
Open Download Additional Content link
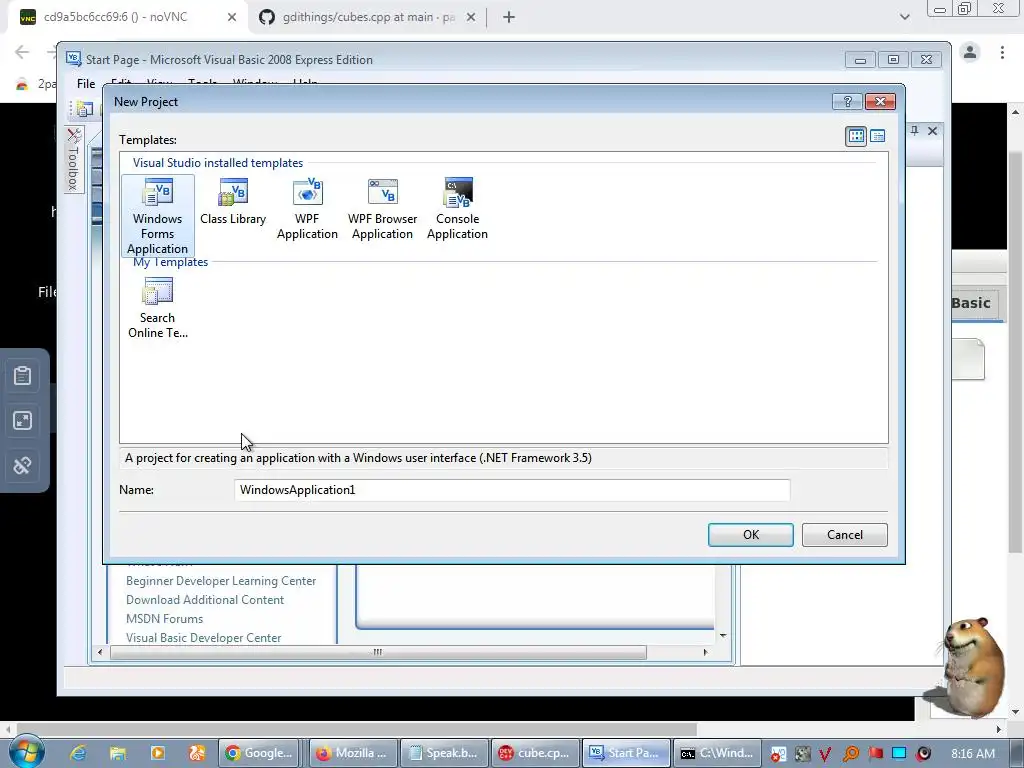(204, 600)
